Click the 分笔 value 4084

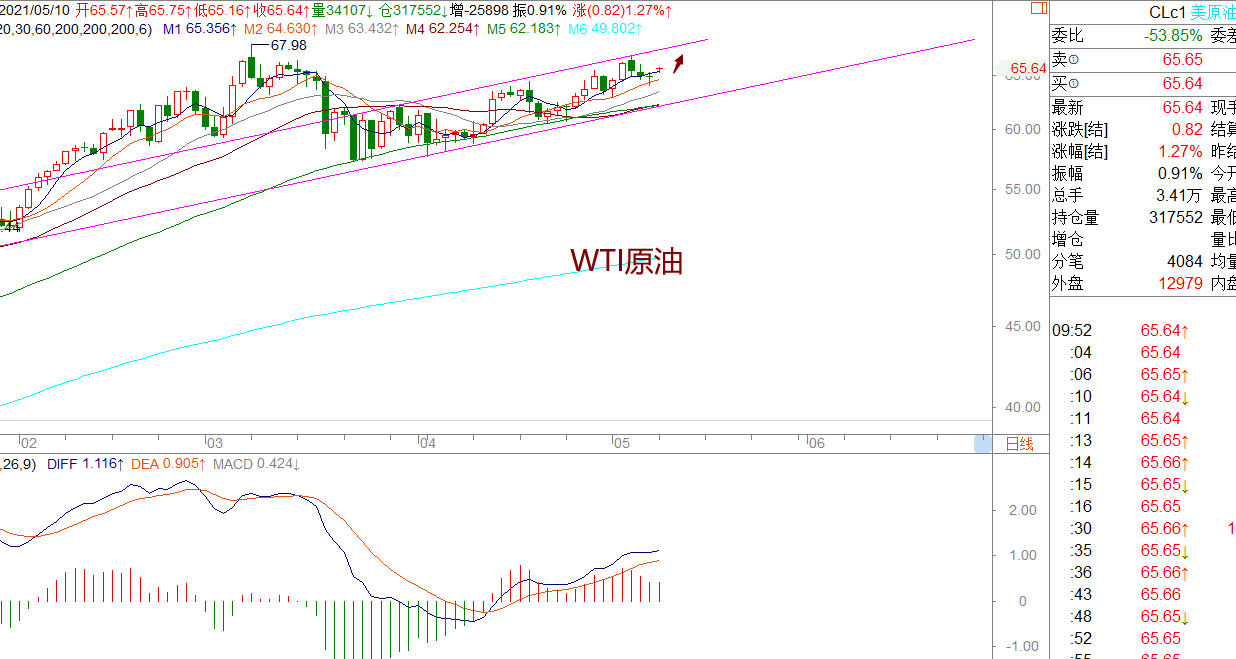[1185, 262]
